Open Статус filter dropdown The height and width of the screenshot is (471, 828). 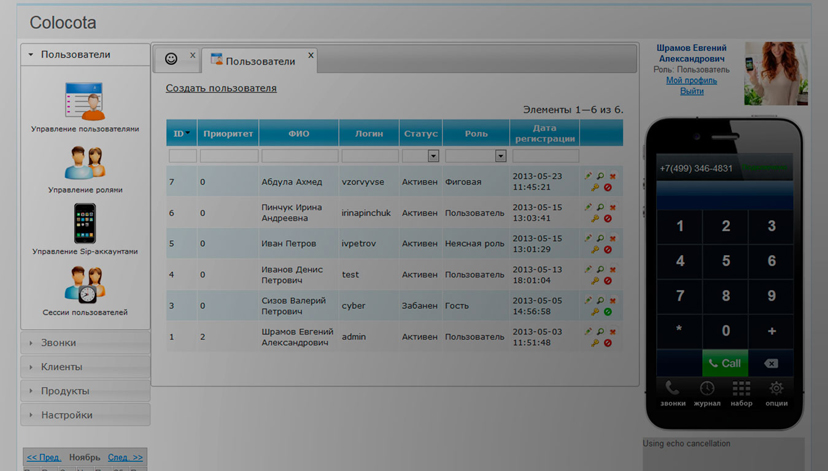433,156
